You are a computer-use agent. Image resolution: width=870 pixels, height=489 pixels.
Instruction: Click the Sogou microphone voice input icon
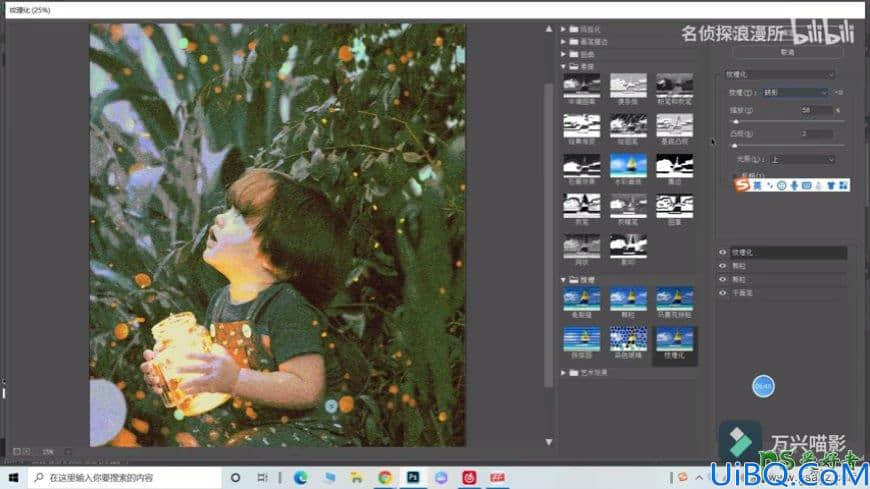(794, 185)
